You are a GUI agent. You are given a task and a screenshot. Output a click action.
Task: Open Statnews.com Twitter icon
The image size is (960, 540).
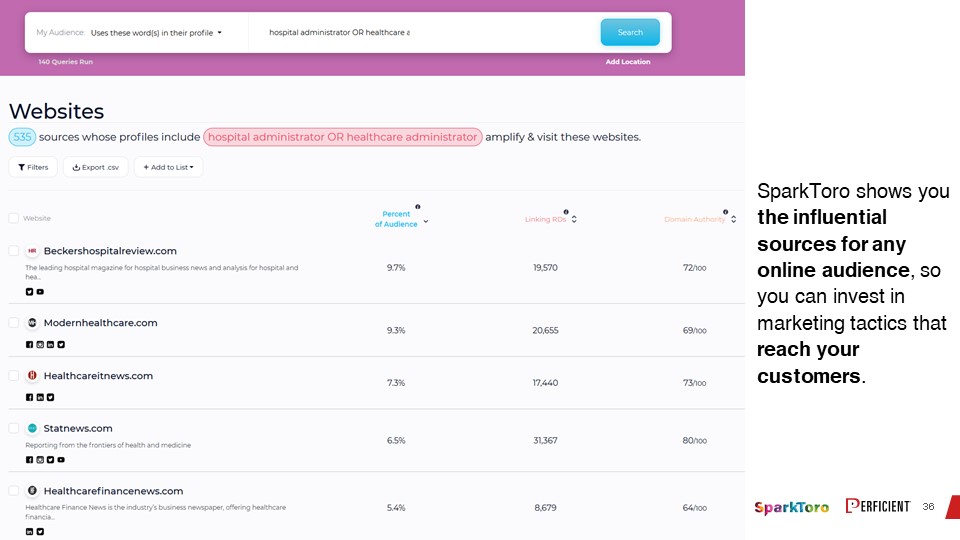[x=51, y=460]
